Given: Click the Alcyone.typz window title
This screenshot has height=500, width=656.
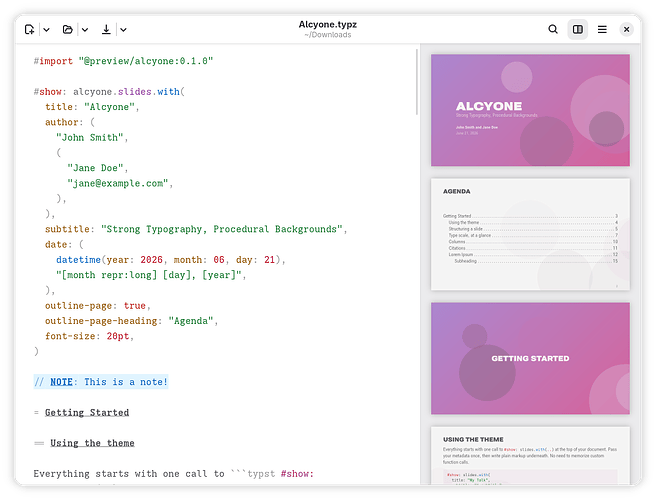Looking at the screenshot, I should click(x=328, y=25).
